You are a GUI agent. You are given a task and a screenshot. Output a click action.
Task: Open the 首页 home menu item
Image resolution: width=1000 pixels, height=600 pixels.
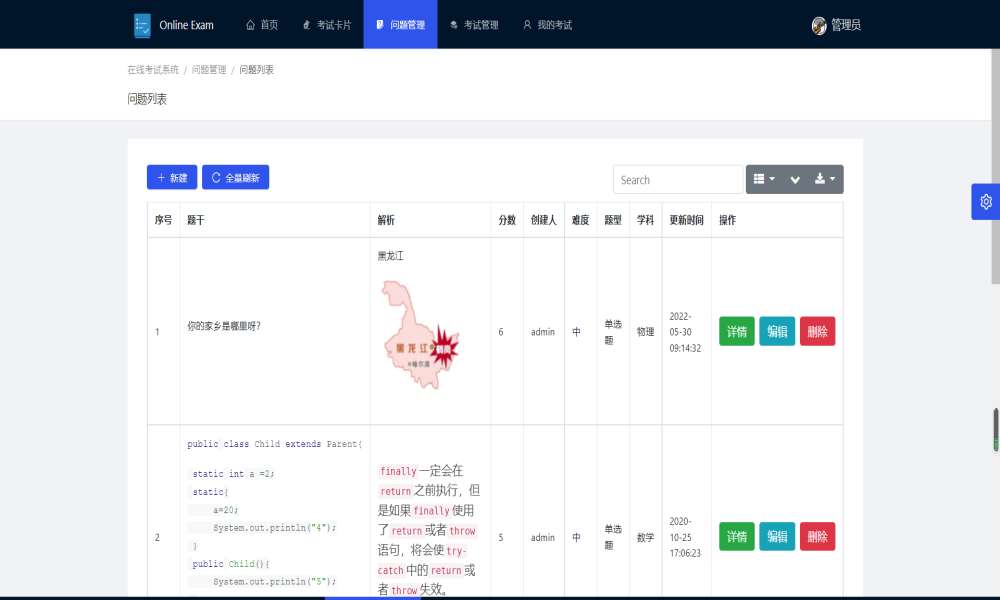(x=262, y=25)
